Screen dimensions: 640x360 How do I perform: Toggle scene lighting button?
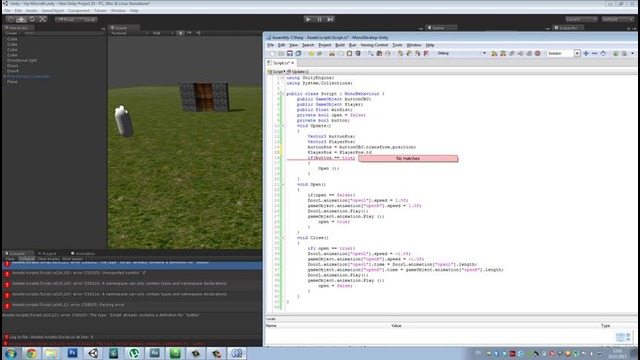180,33
